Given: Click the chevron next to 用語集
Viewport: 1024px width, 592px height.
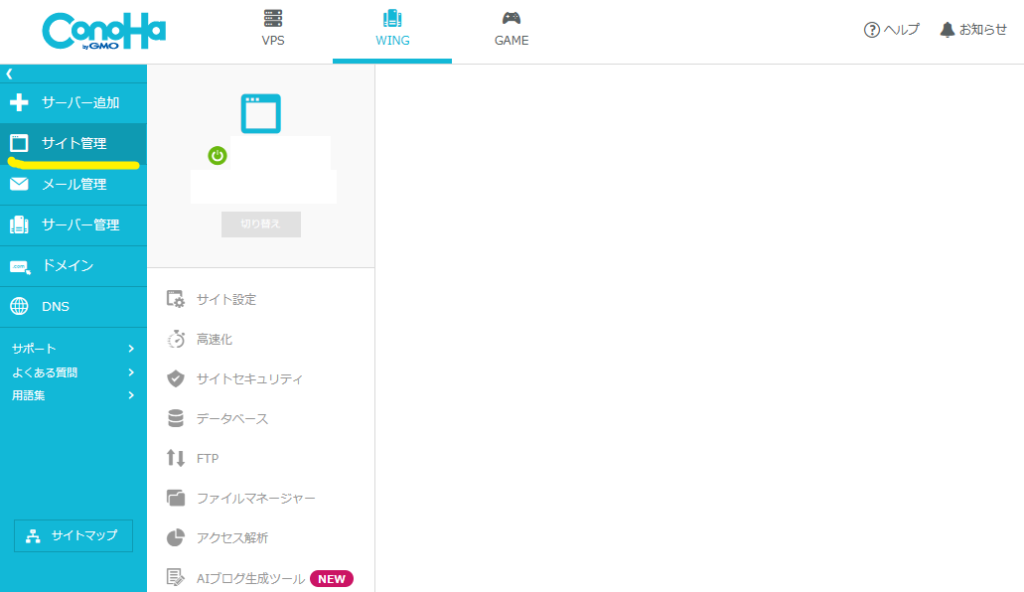Looking at the screenshot, I should pos(131,395).
